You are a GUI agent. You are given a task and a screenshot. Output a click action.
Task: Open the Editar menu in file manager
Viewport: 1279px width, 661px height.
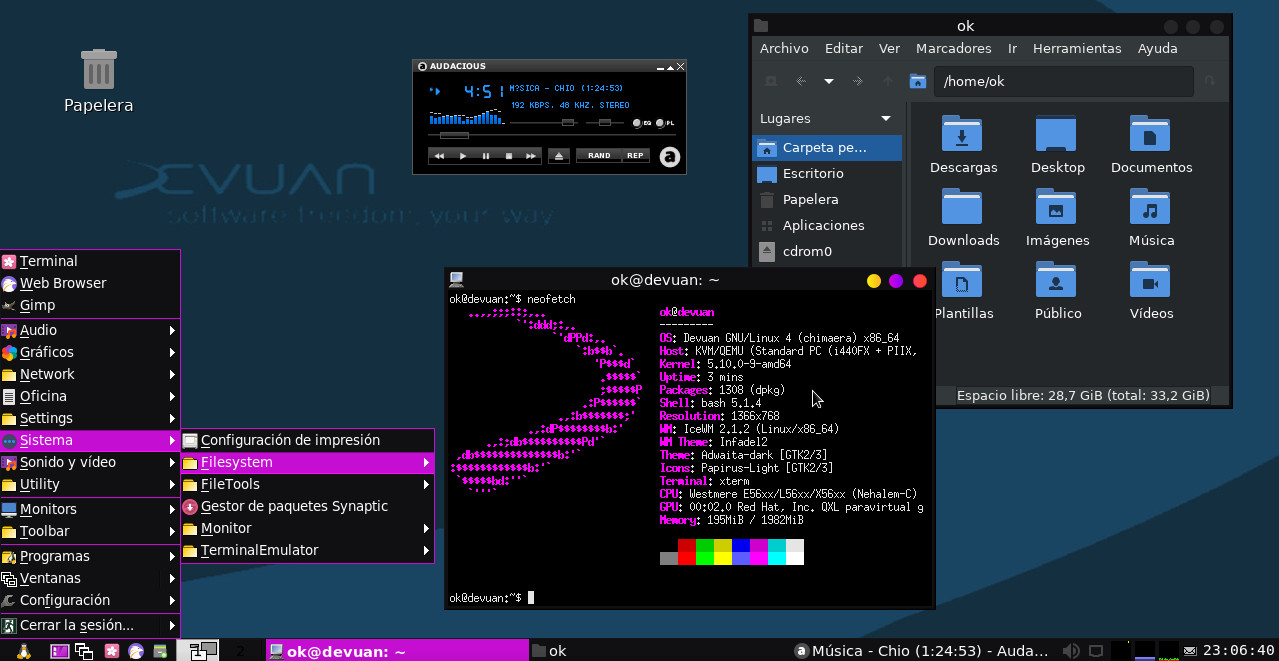(844, 48)
